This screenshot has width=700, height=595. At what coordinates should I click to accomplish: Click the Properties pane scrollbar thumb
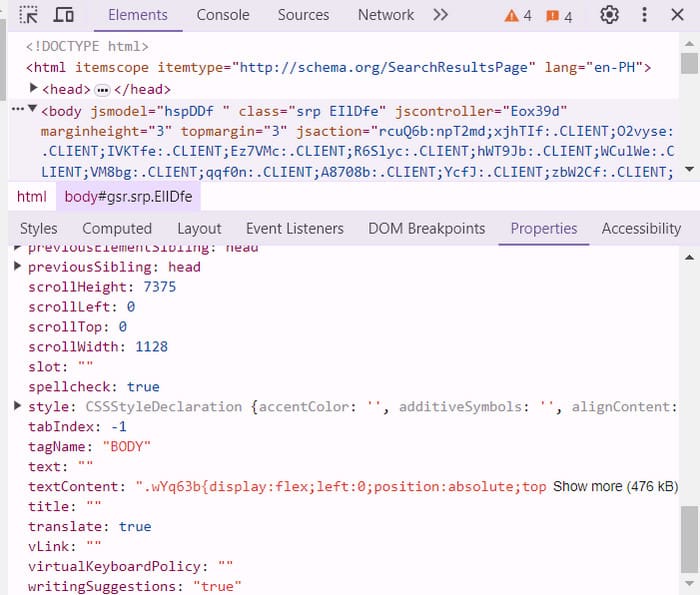689,539
